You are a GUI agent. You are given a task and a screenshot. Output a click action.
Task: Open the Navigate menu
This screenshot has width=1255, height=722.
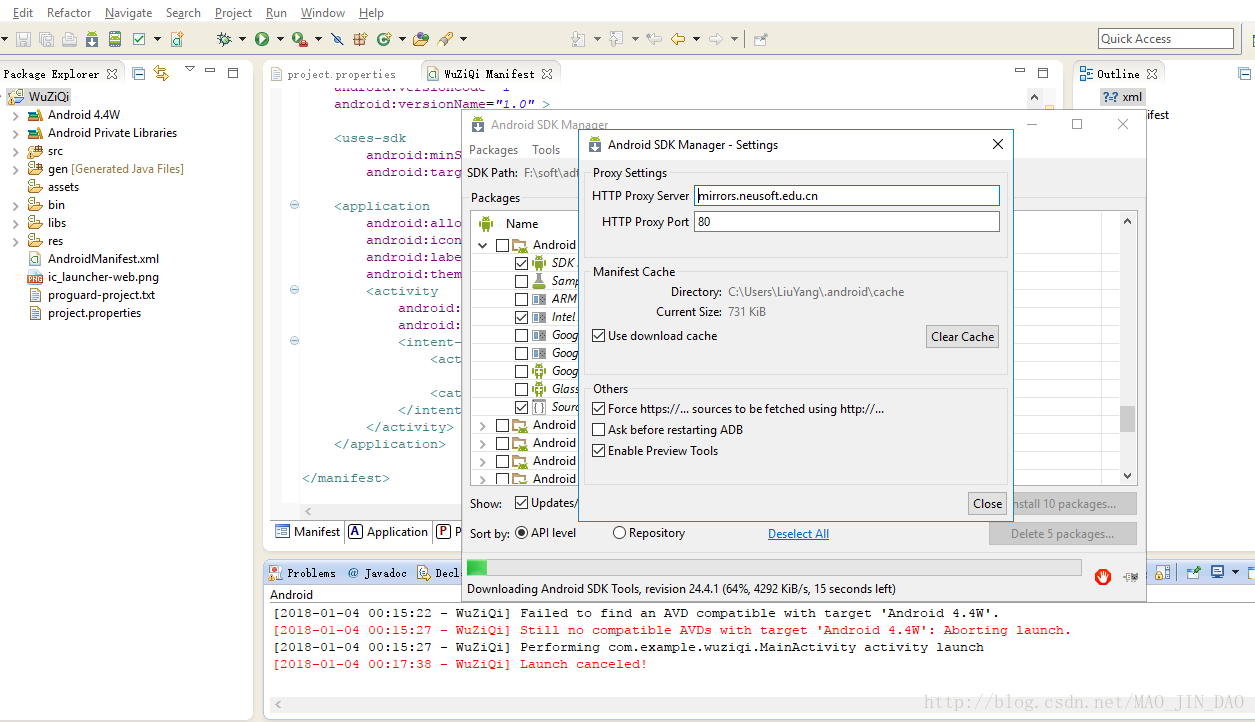click(x=128, y=13)
